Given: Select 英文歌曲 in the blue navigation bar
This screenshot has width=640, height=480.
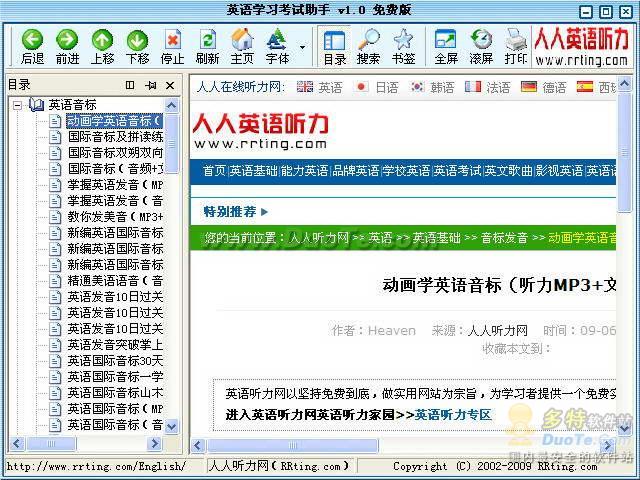Looking at the screenshot, I should pyautogui.click(x=509, y=171).
